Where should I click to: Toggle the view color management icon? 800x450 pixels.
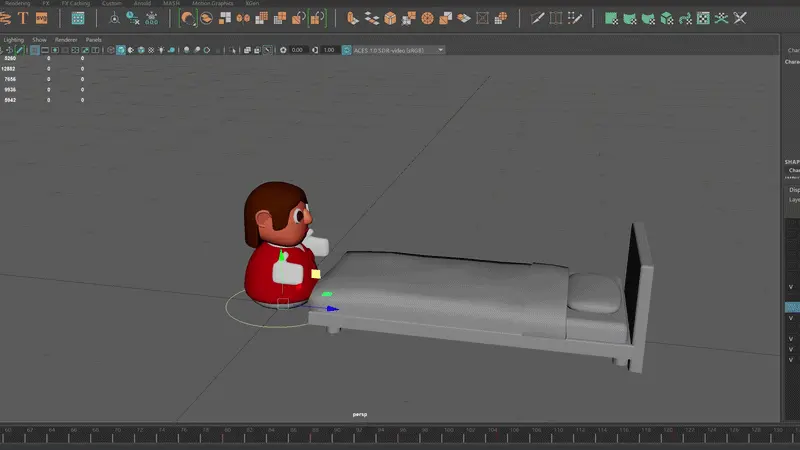pos(346,50)
